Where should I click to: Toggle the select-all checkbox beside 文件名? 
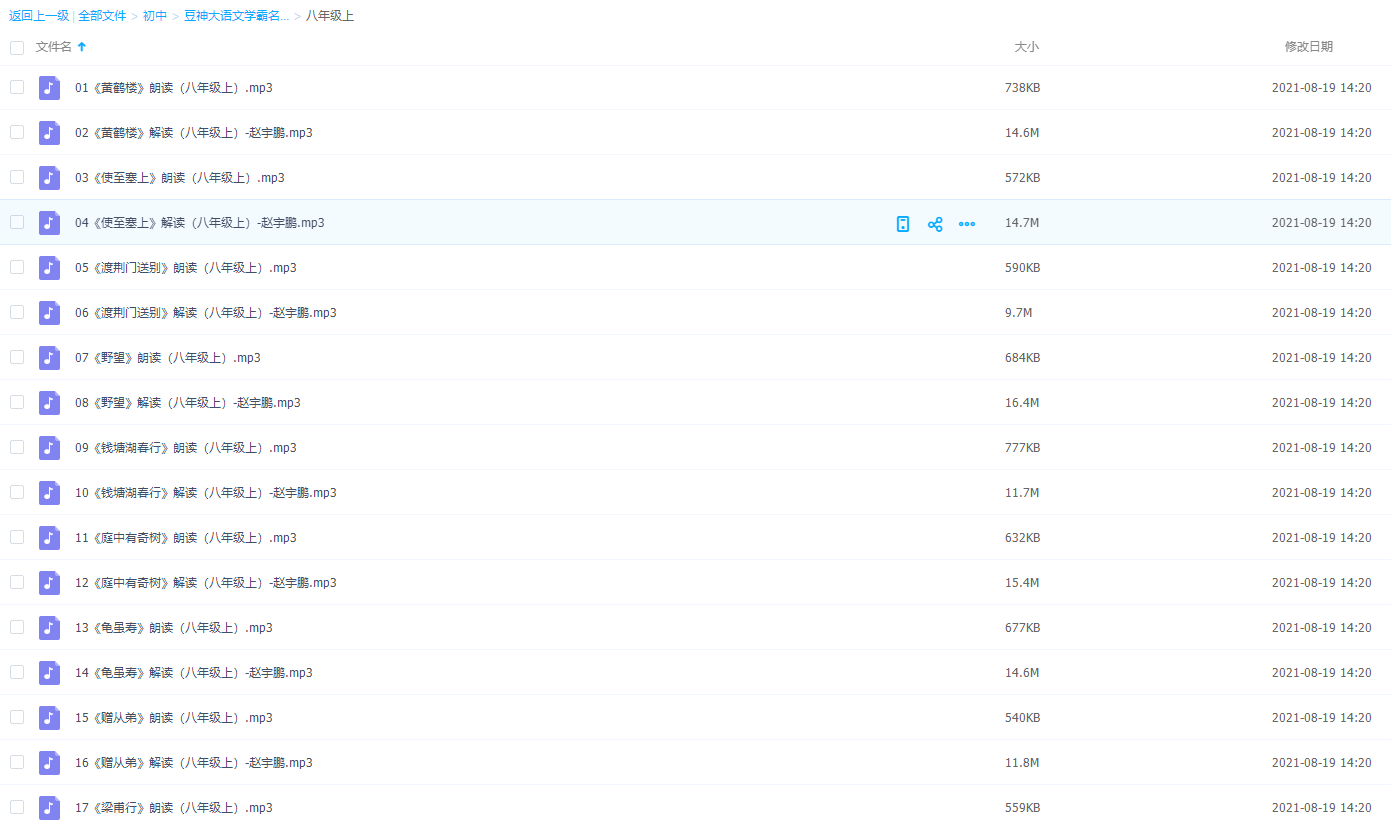pyautogui.click(x=17, y=47)
